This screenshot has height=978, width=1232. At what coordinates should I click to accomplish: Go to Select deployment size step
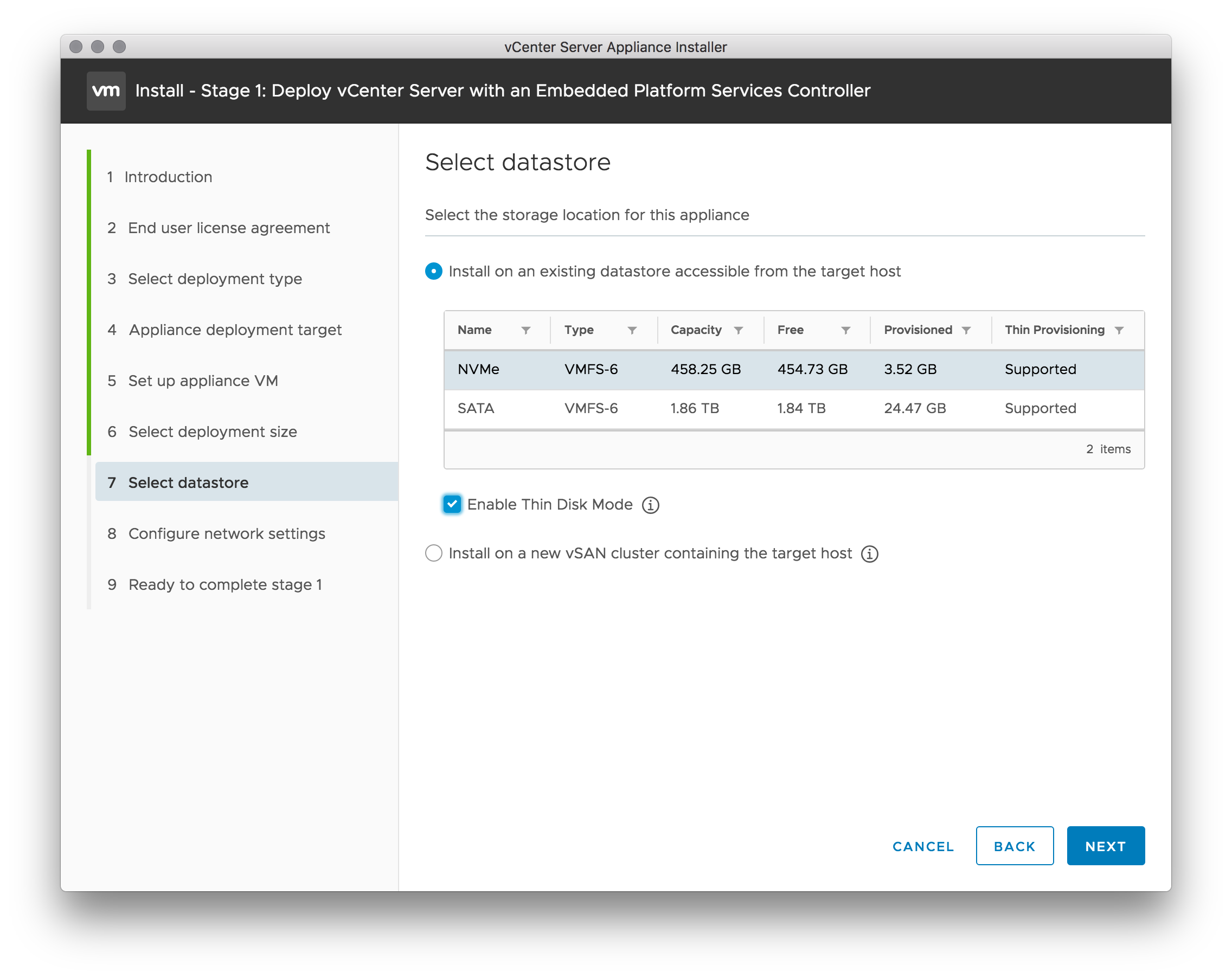202,432
